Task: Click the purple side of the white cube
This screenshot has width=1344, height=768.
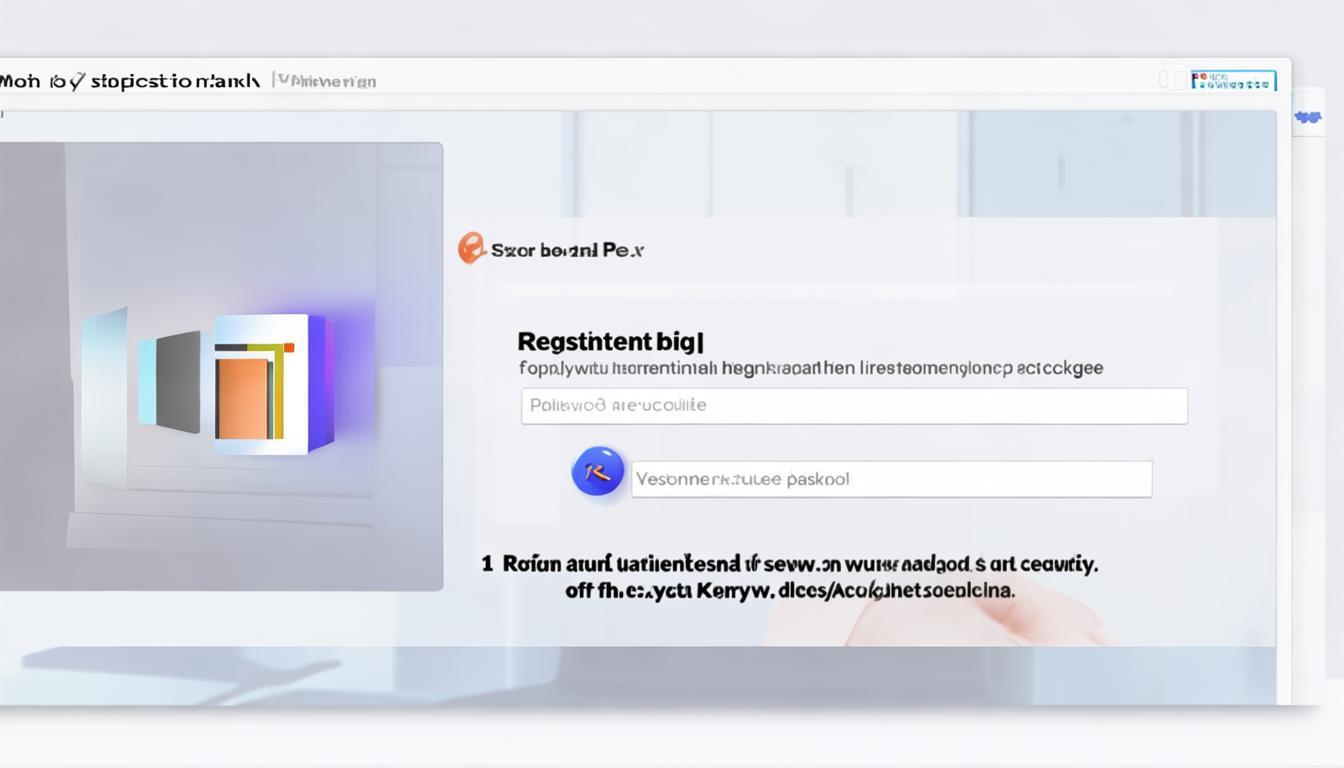Action: tap(319, 382)
